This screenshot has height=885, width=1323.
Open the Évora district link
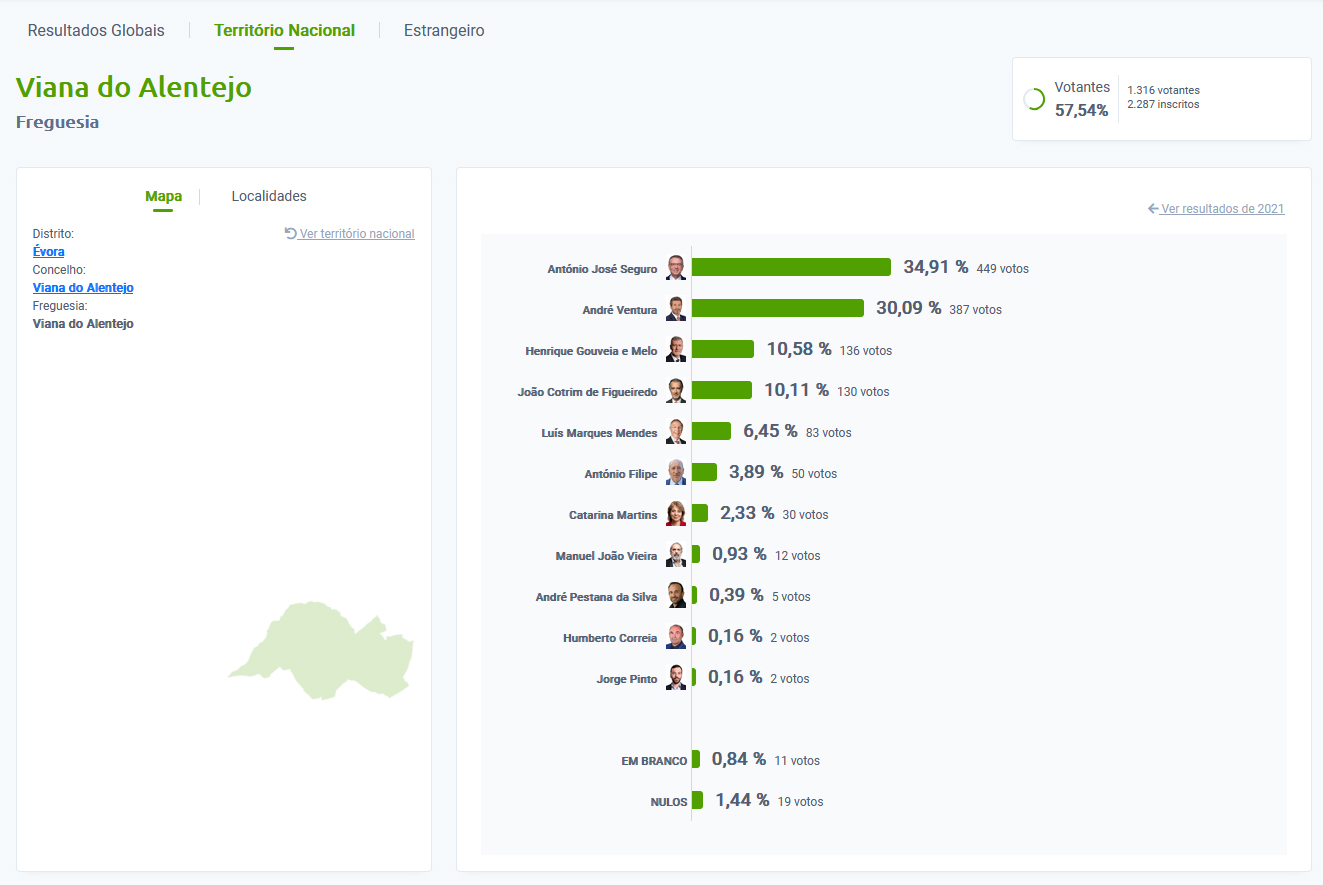(48, 252)
